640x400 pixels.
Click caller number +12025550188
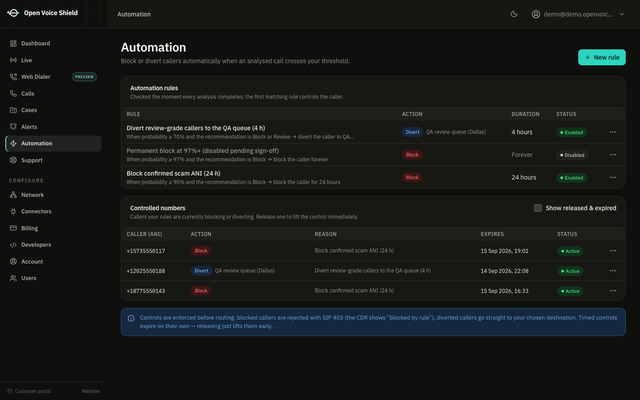tap(146, 271)
